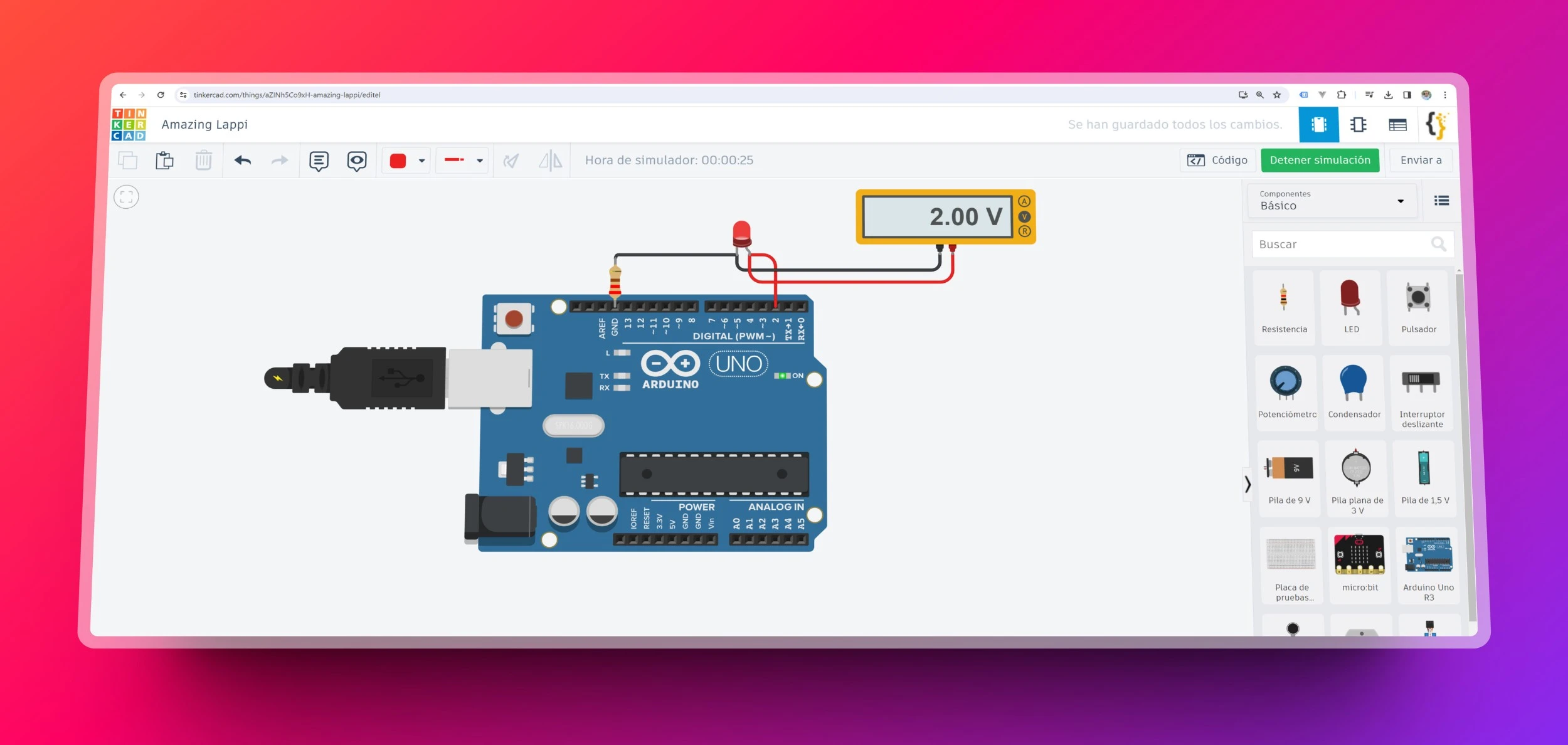The height and width of the screenshot is (745, 1568).
Task: Select the Pulsador component
Action: click(x=1419, y=308)
